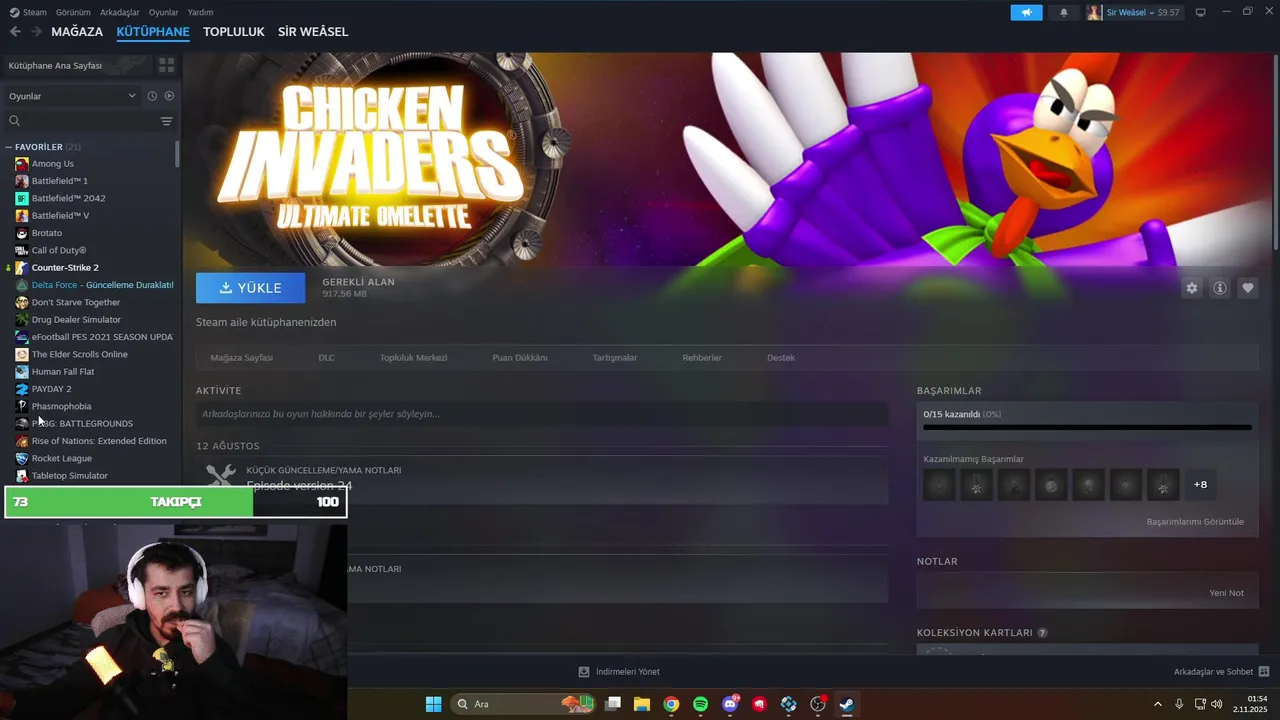Click the YÜKLE install button

click(250, 288)
